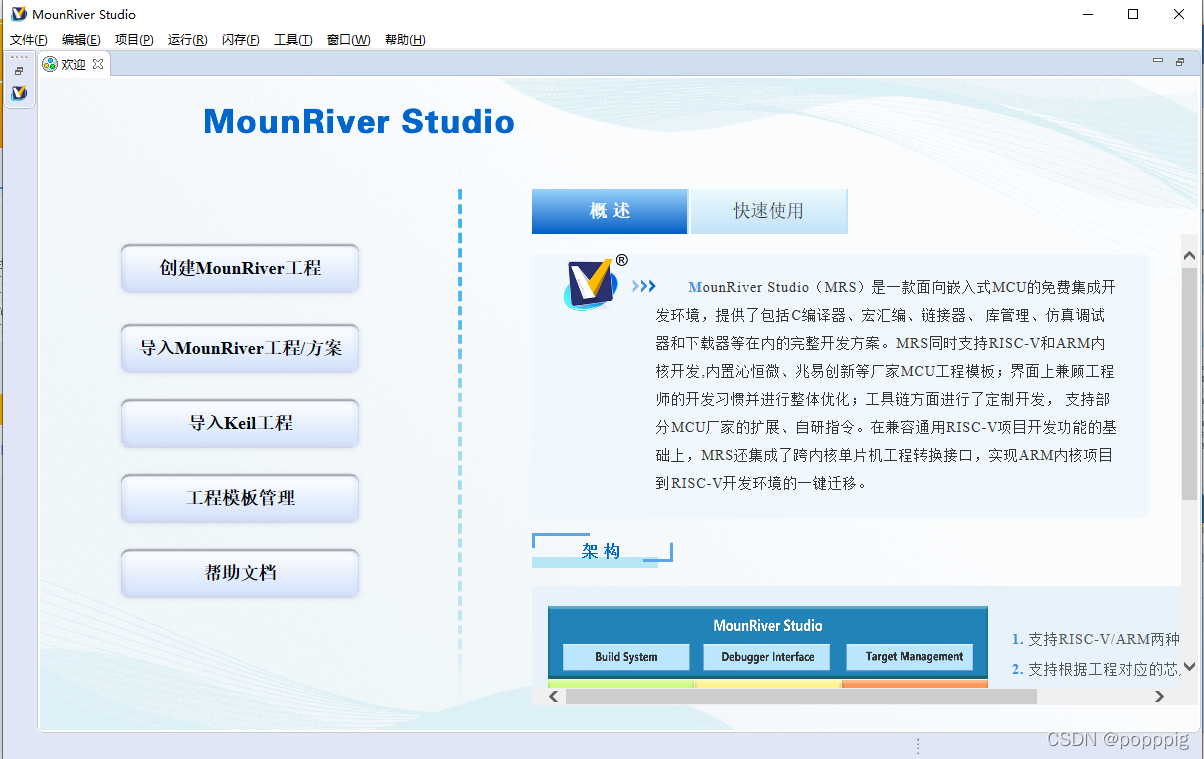Open the 工具(T) menu
This screenshot has height=759, width=1204.
[293, 40]
